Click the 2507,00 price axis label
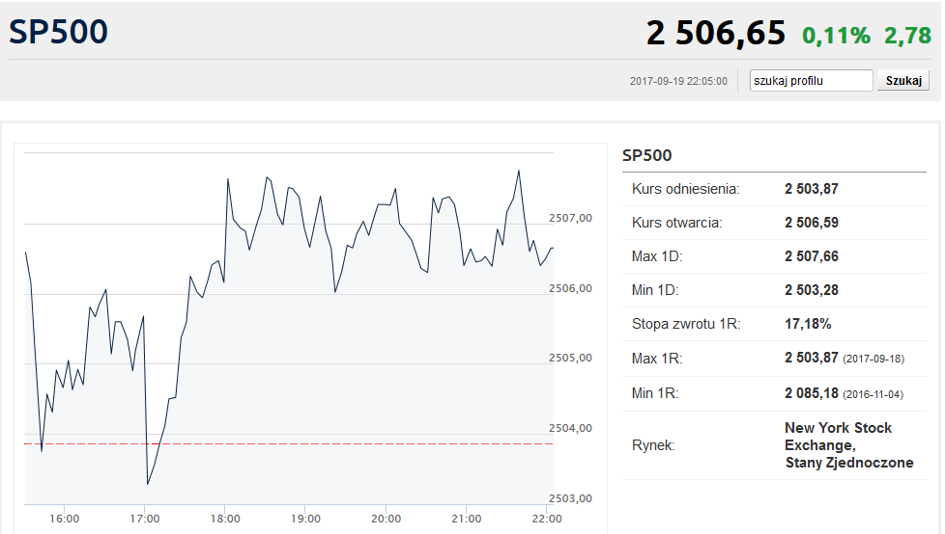 point(572,218)
